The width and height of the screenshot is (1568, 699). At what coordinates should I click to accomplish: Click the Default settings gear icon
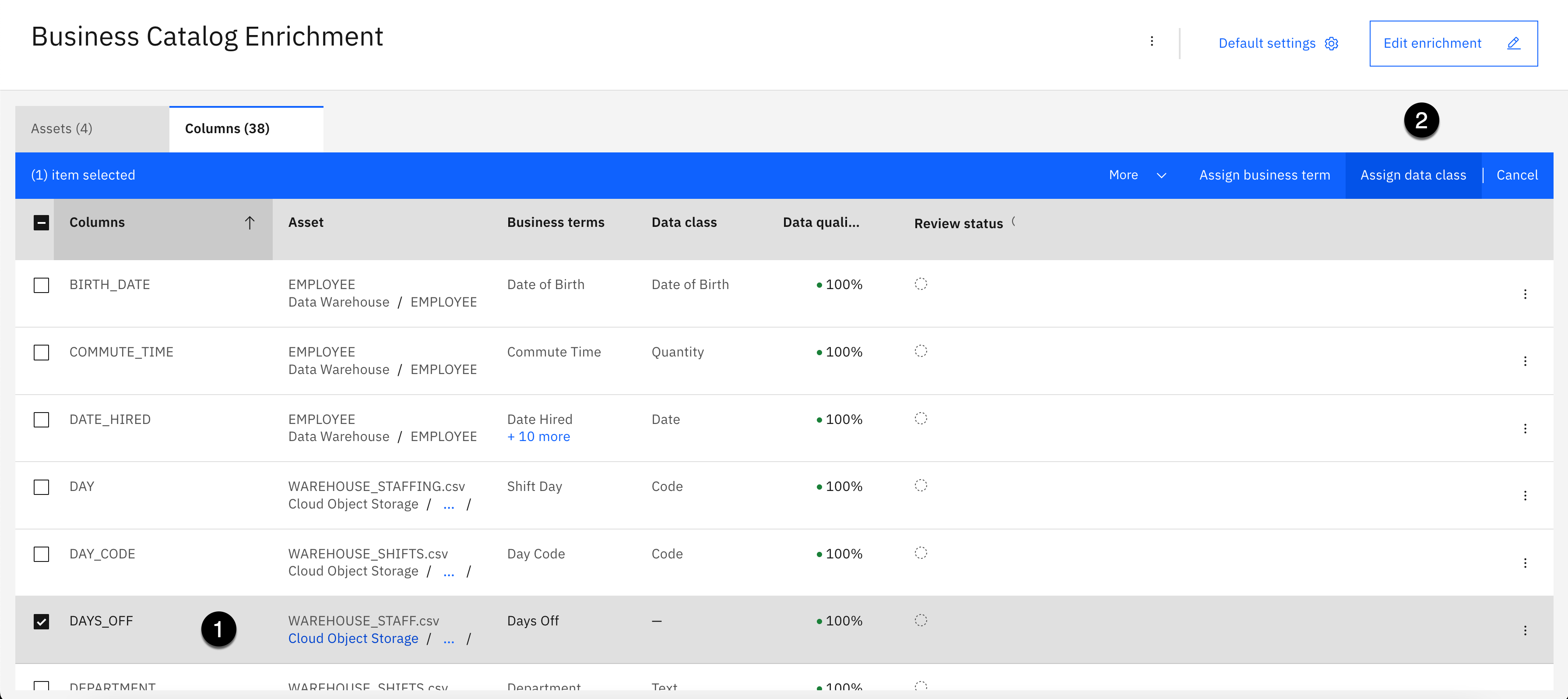point(1331,44)
